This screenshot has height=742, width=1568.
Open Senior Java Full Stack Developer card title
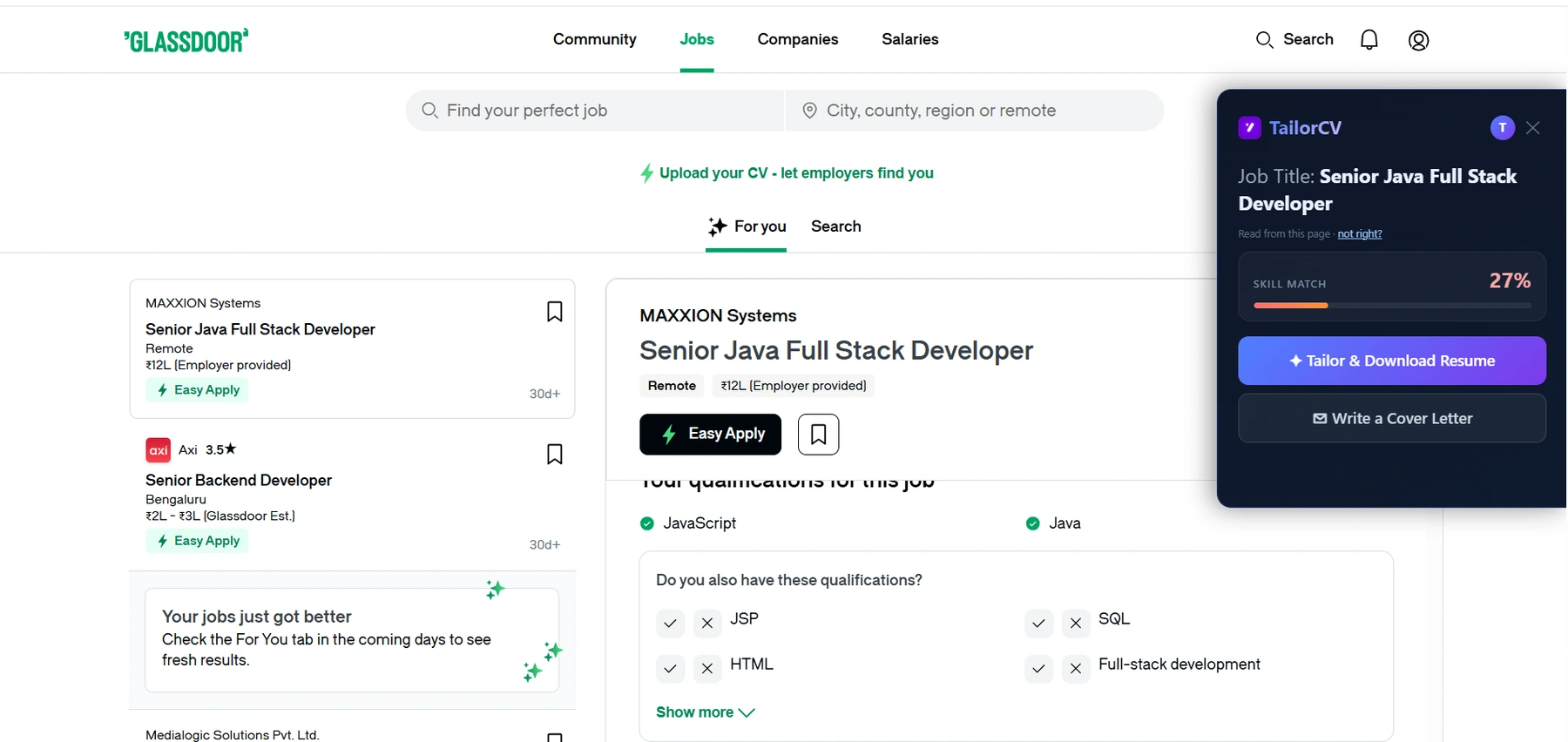pyautogui.click(x=260, y=329)
